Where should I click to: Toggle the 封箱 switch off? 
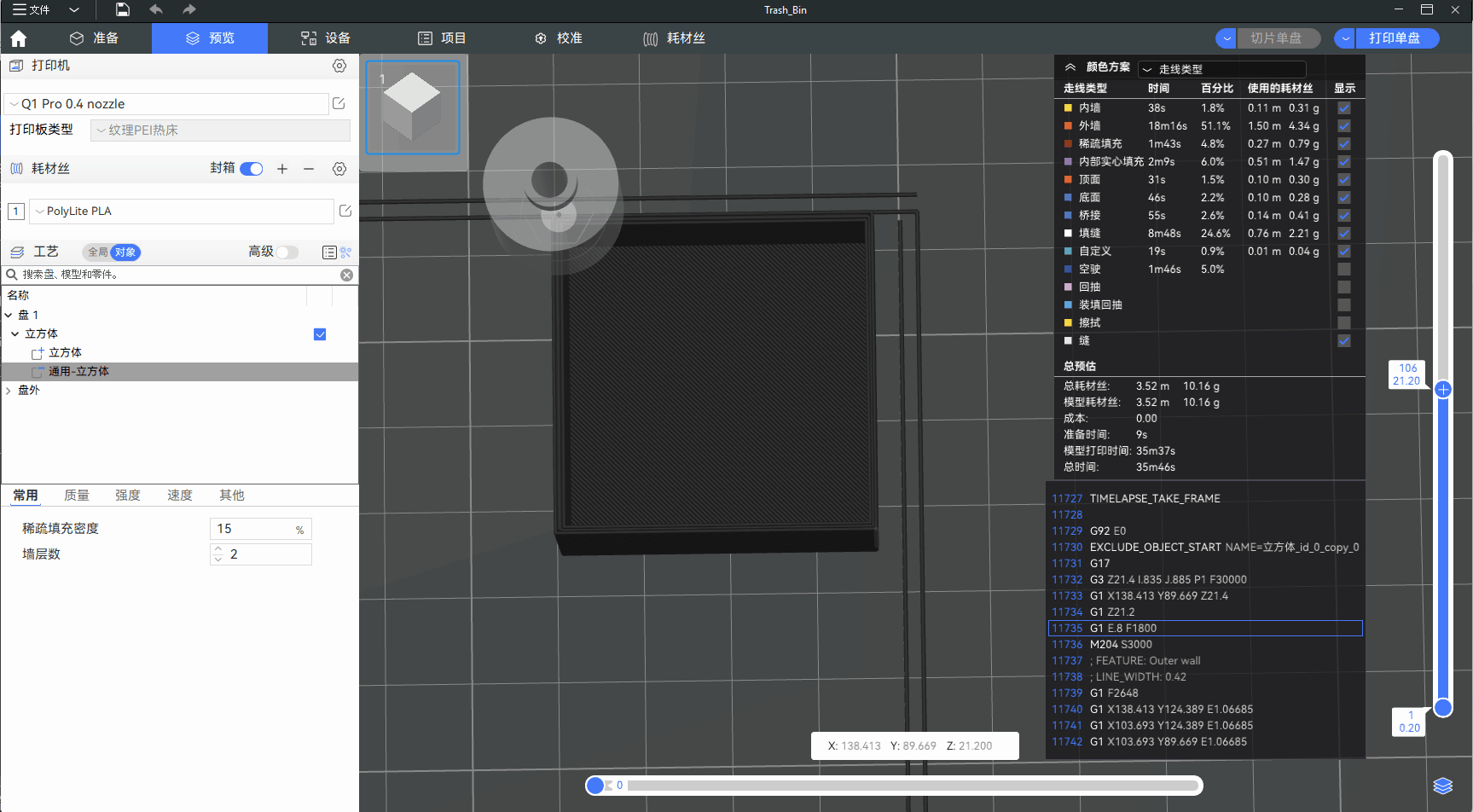[252, 169]
